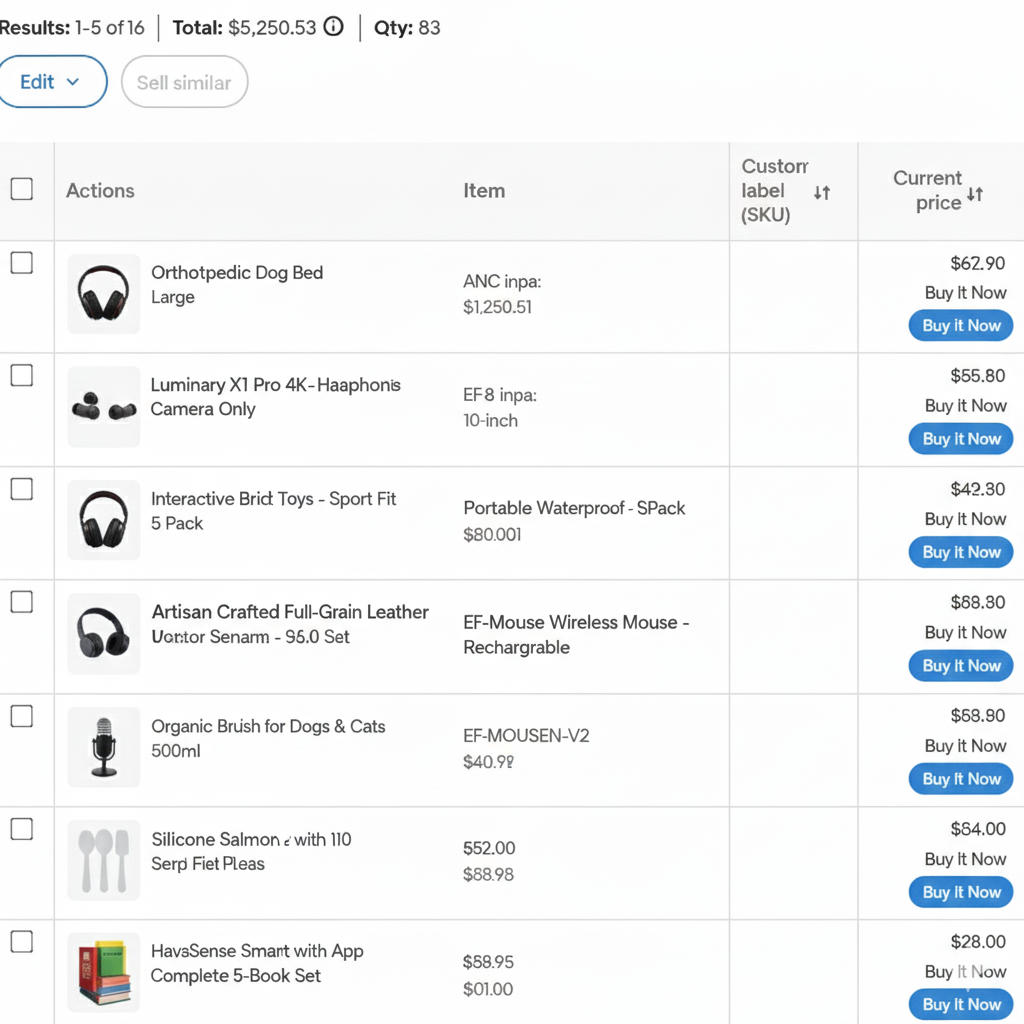The height and width of the screenshot is (1024, 1024).
Task: Sort by Custom label SKU arrows icon
Action: [x=821, y=192]
